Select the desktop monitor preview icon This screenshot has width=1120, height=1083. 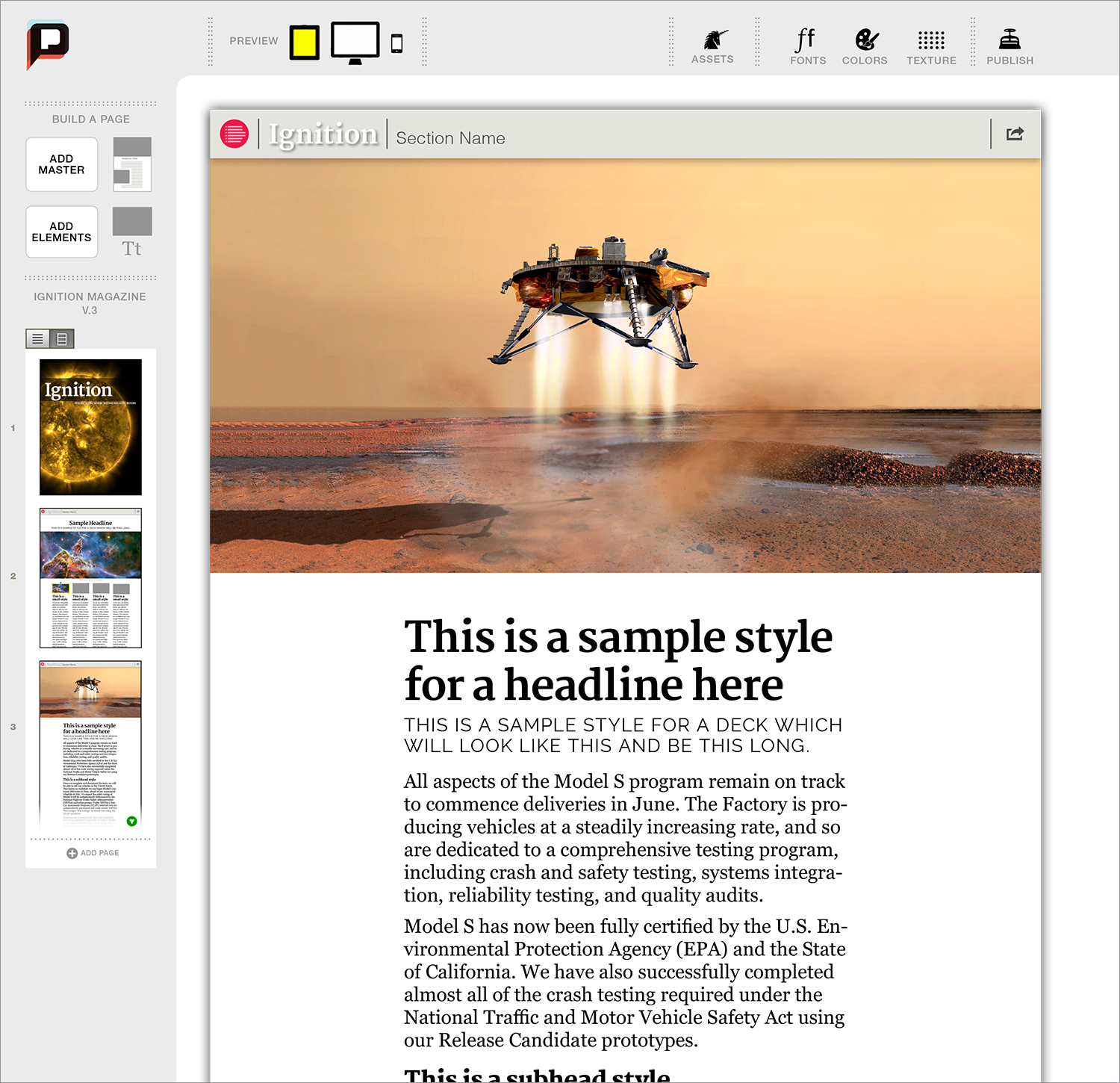tap(355, 43)
